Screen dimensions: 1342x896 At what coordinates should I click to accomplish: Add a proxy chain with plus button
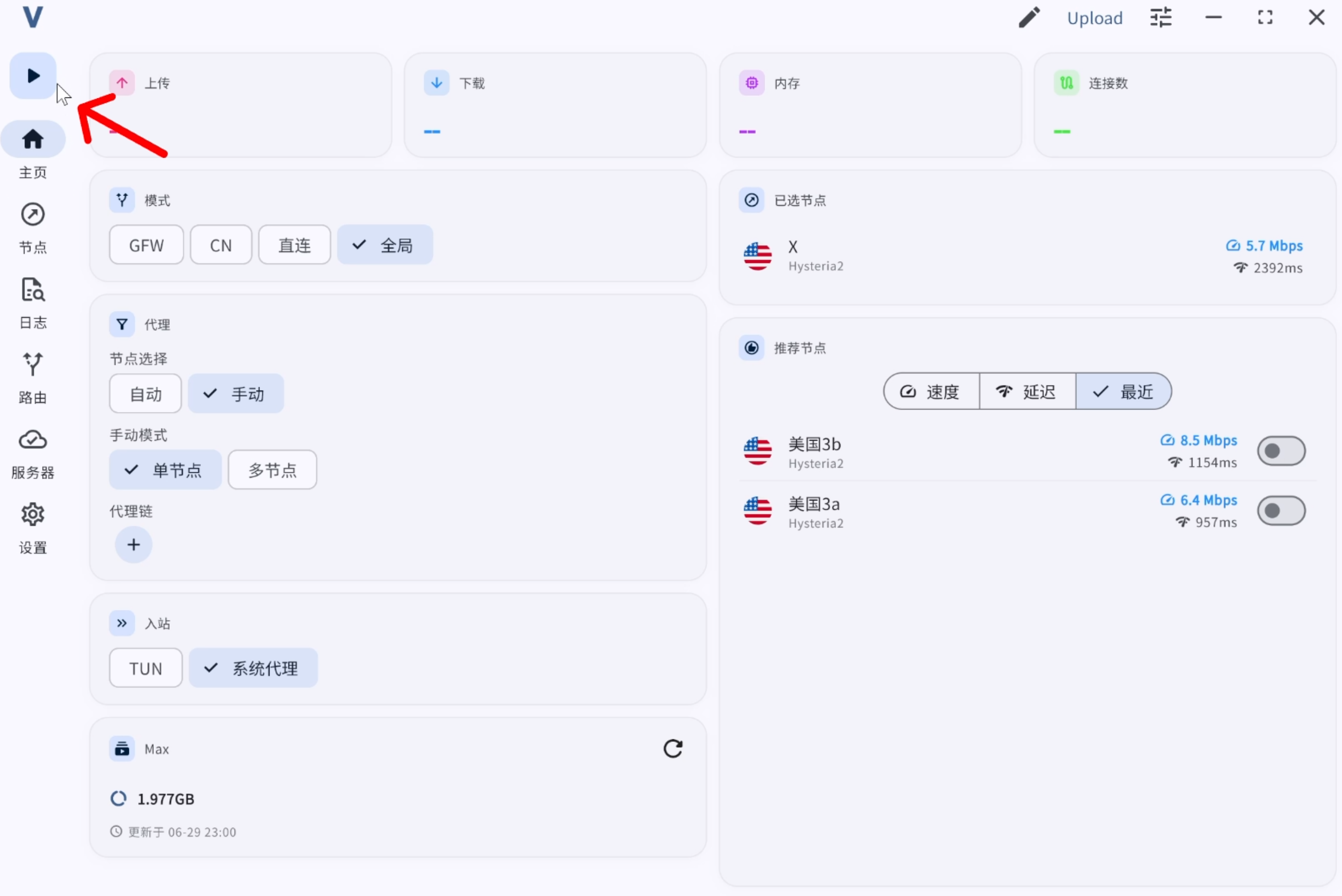click(133, 544)
